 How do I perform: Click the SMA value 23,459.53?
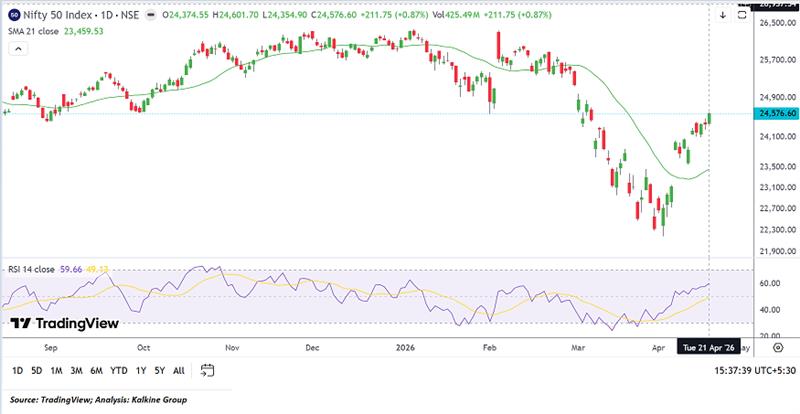83,31
